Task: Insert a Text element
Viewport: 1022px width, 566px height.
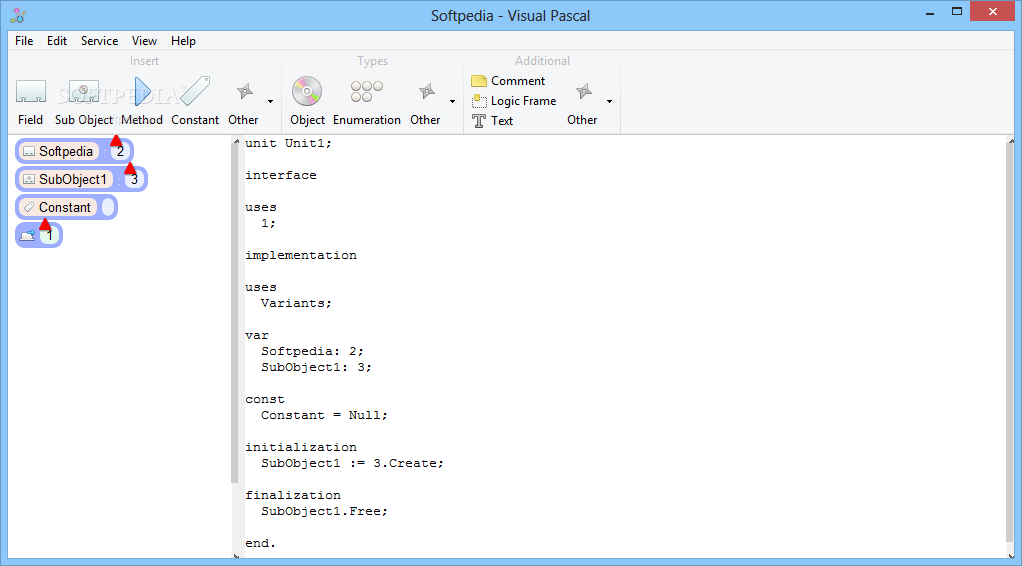Action: 492,121
